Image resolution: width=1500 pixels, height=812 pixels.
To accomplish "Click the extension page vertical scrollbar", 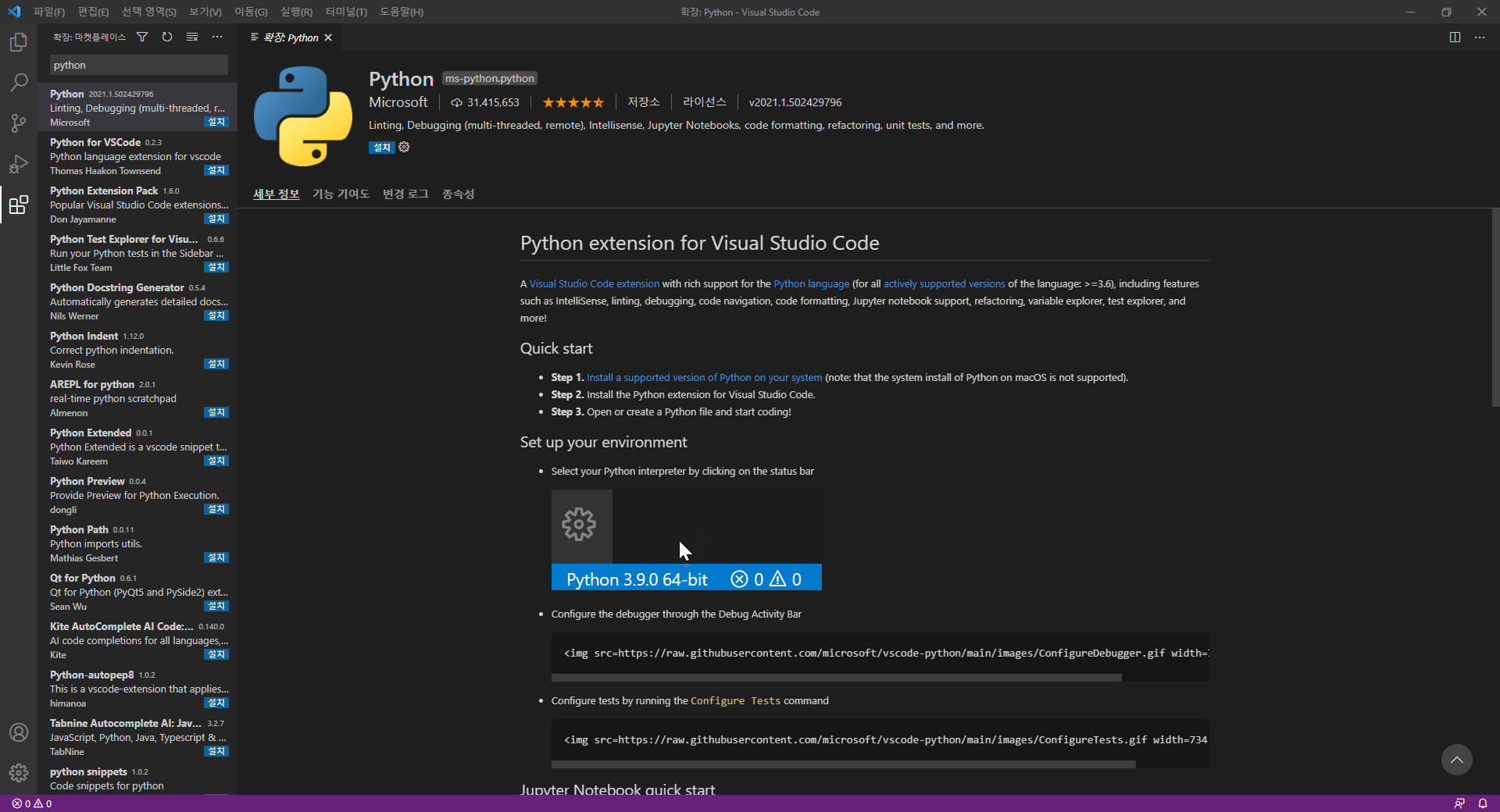I will tap(1495, 308).
